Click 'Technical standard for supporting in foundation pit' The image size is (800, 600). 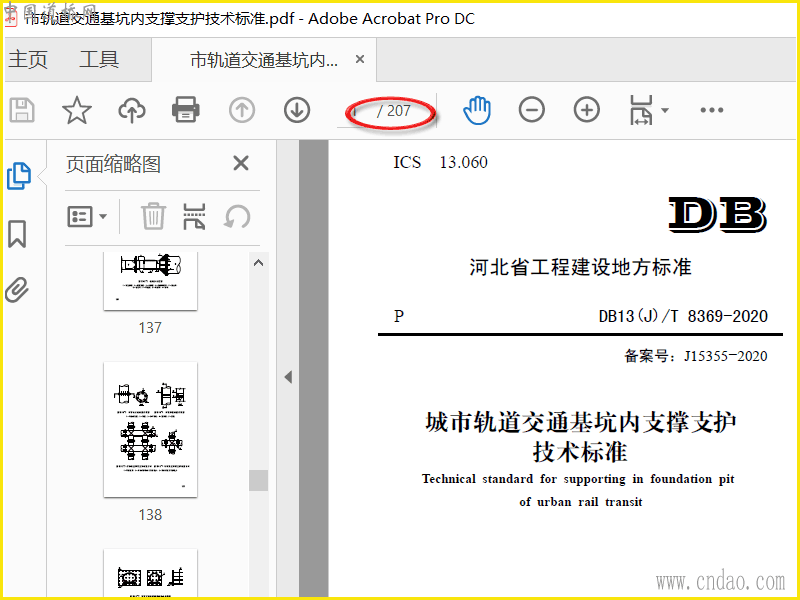[x=578, y=479]
